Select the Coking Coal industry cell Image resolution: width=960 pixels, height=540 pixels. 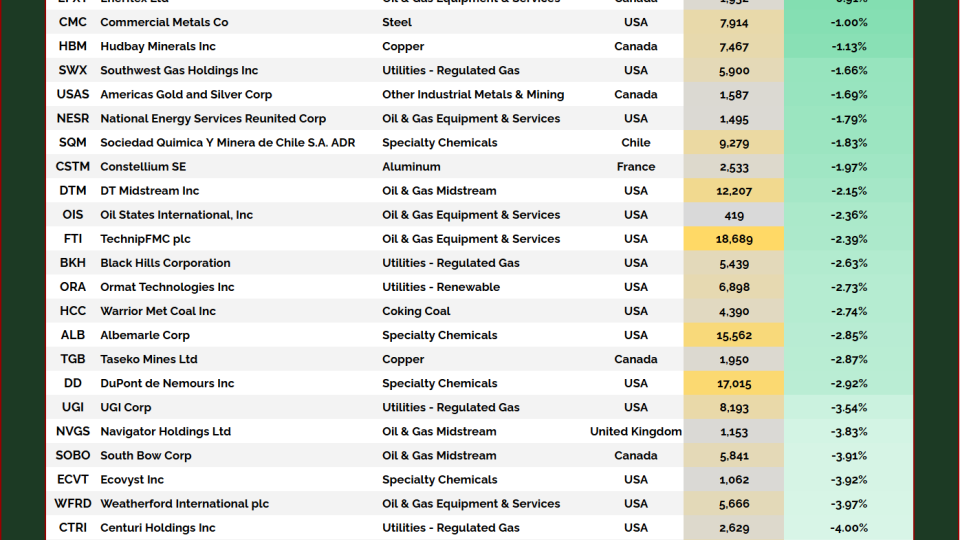pyautogui.click(x=416, y=311)
